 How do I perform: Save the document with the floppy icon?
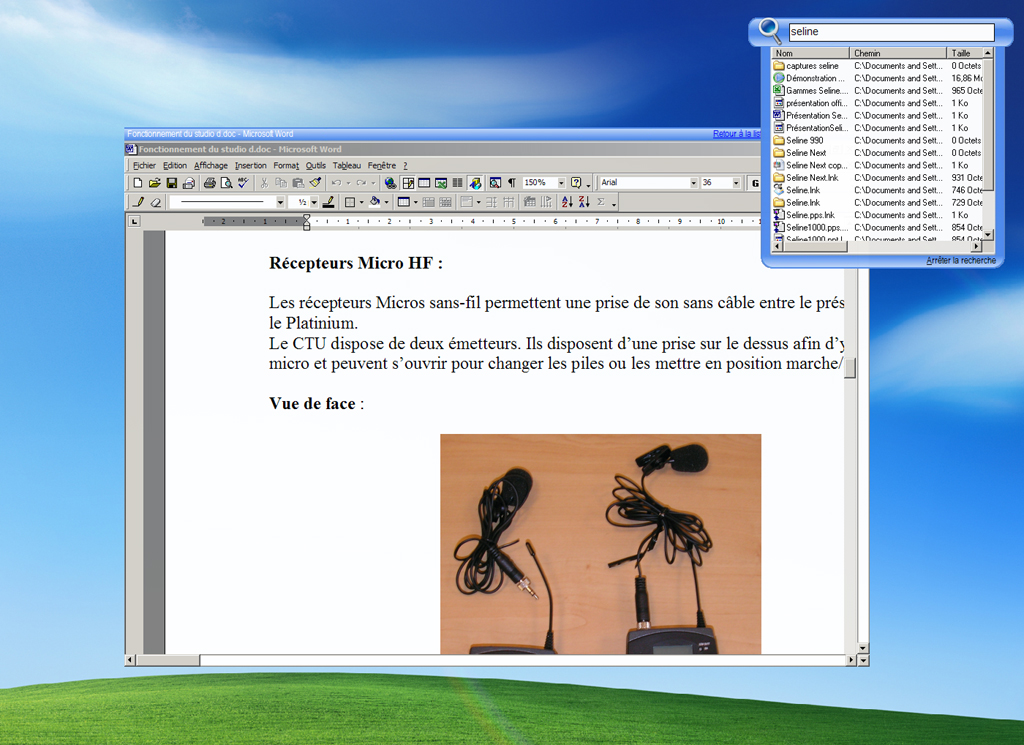tap(171, 183)
